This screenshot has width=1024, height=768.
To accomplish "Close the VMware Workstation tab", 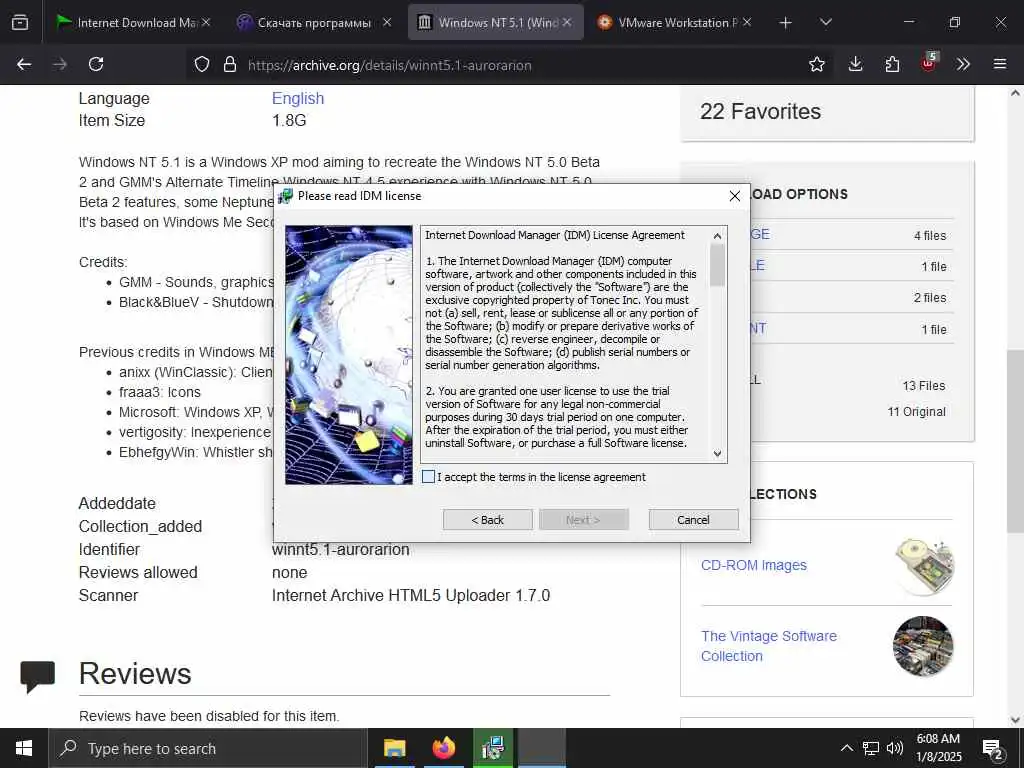I will 747,22.
